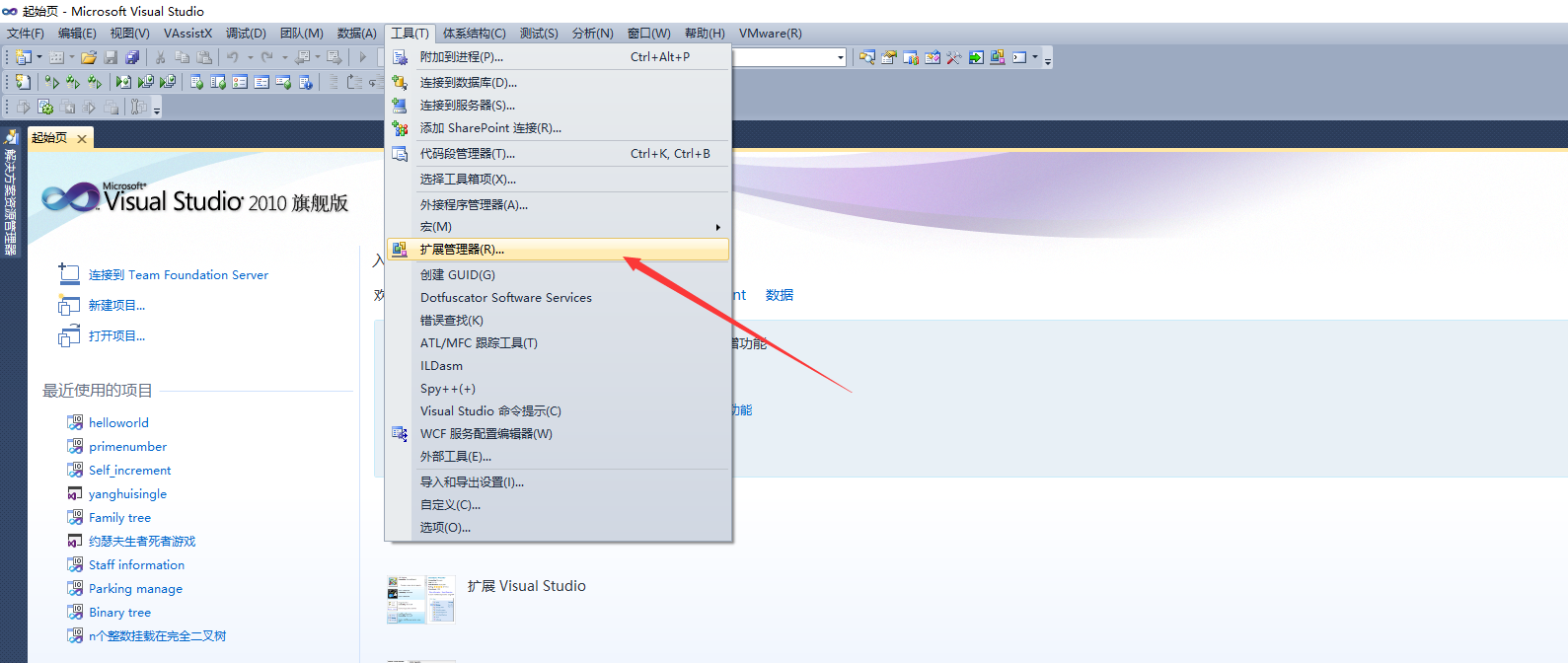The width and height of the screenshot is (1568, 663).
Task: Click the 新建项目... link
Action: [x=116, y=306]
